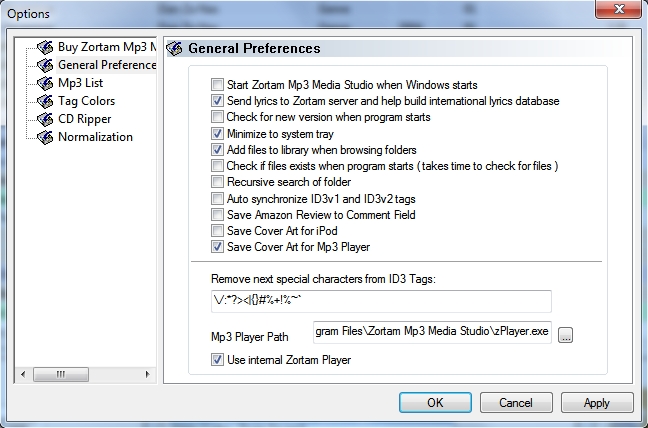
Task: Click the Buy Zortam Mp3 tree icon
Action: point(43,47)
